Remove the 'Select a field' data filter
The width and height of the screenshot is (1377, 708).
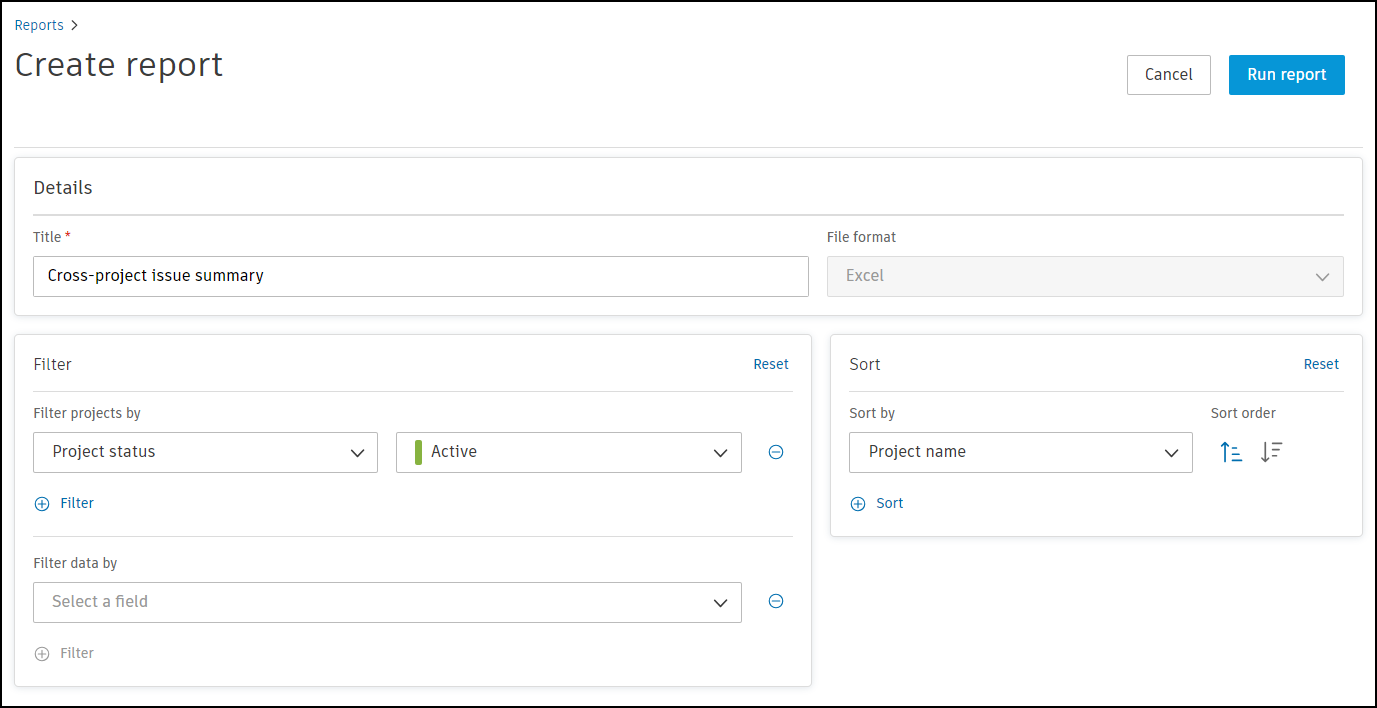click(775, 601)
